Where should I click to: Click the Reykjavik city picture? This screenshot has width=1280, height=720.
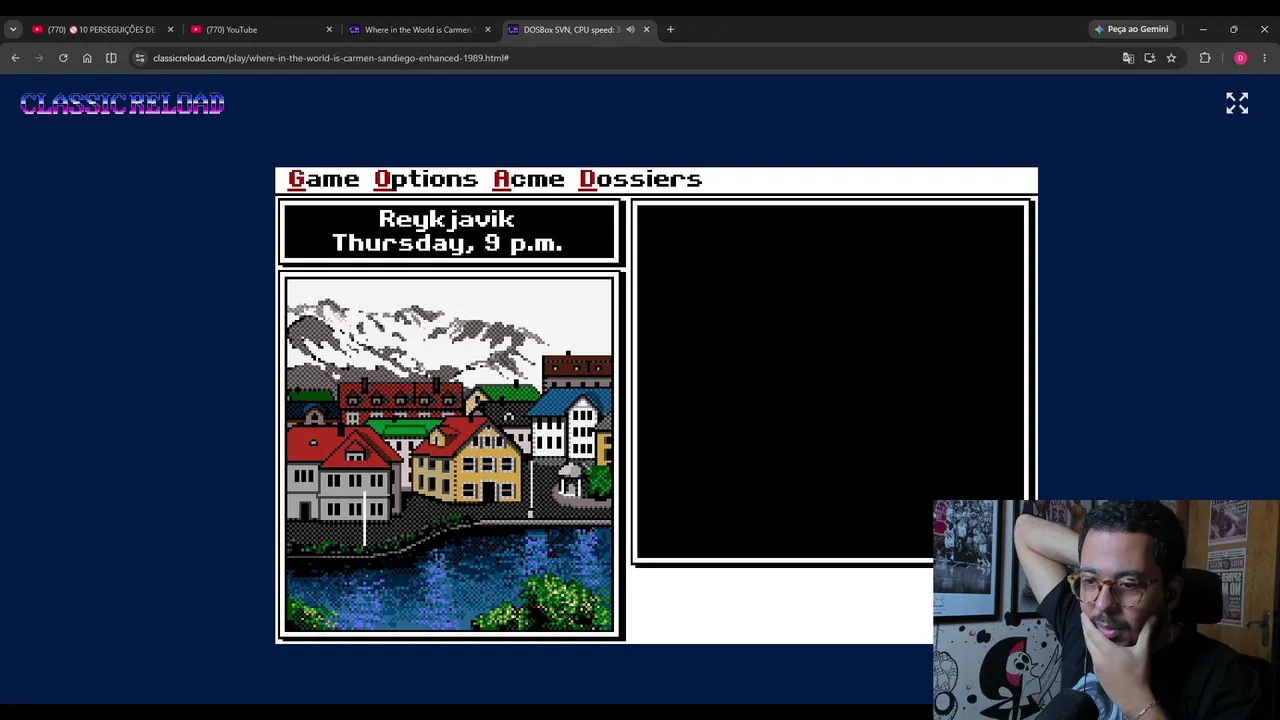(x=449, y=455)
